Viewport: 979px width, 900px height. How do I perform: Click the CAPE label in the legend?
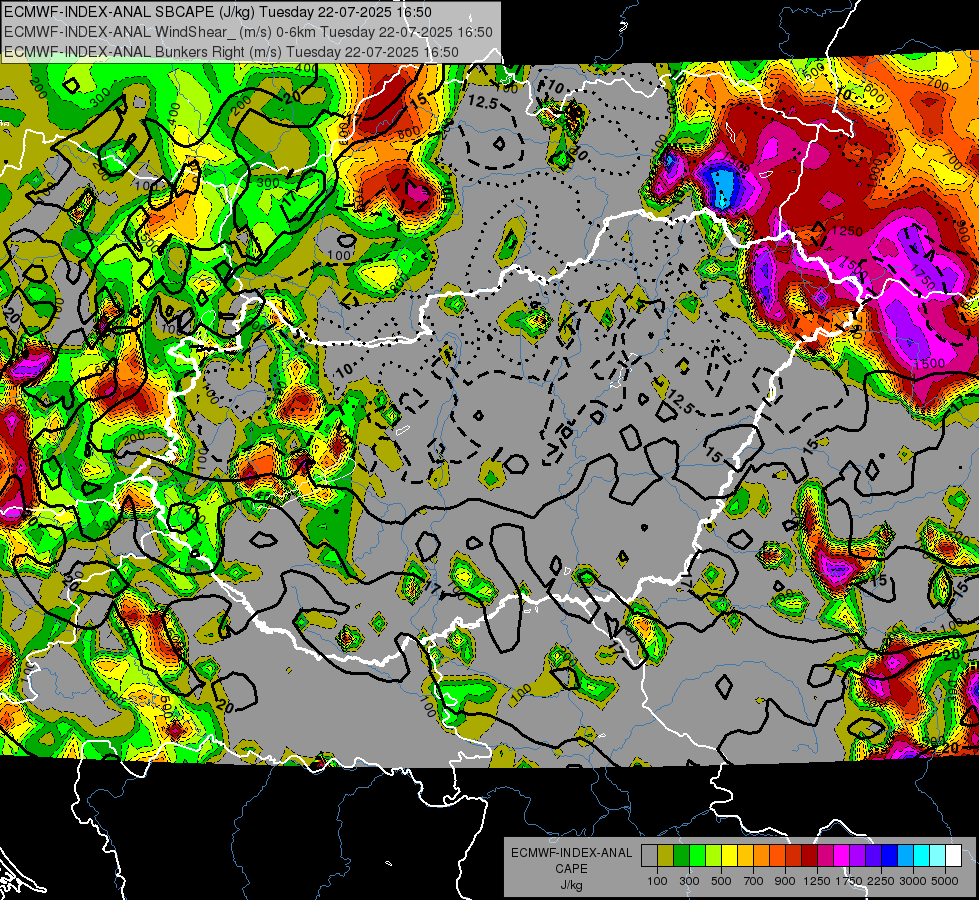tap(571, 869)
